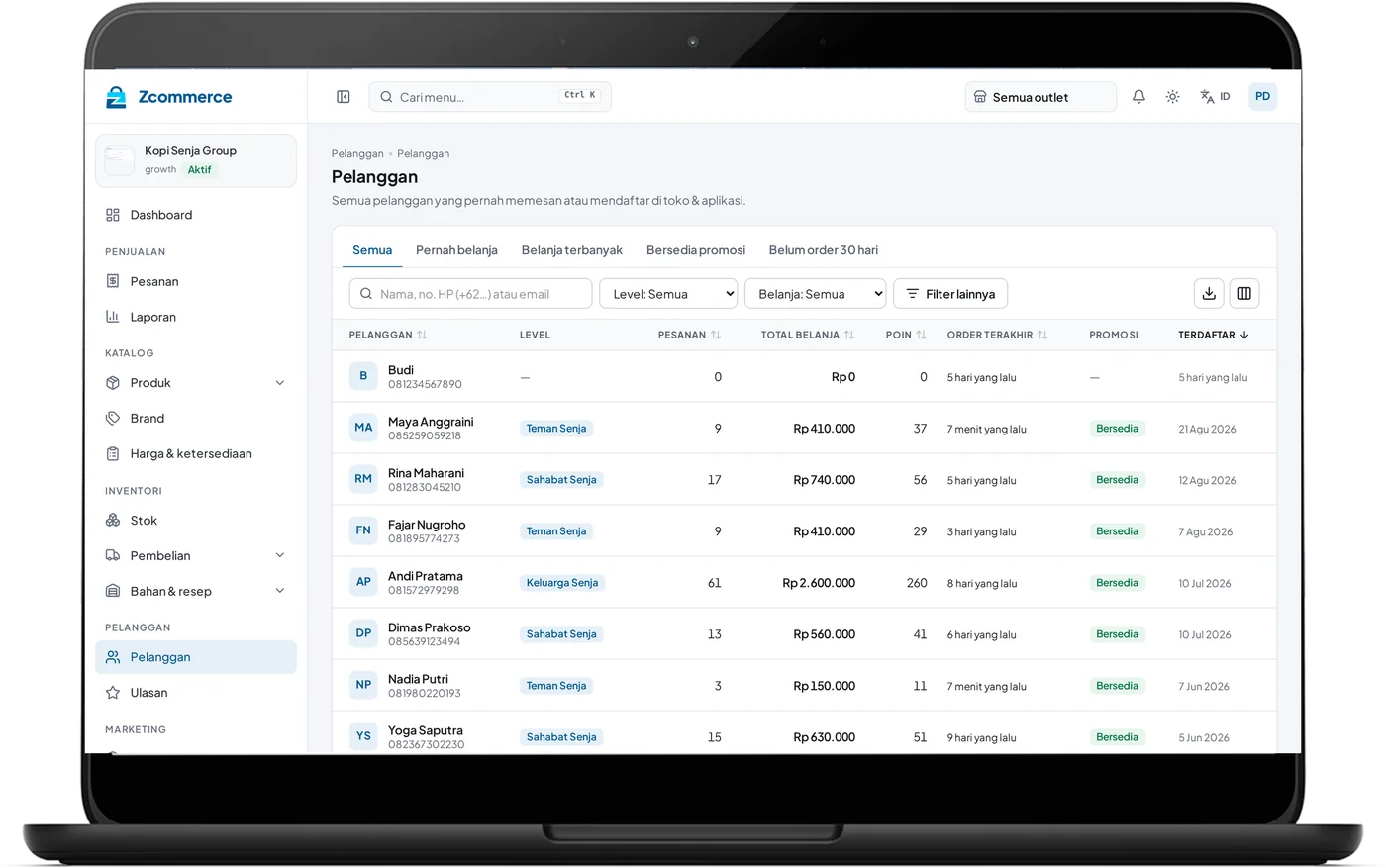
Task: Open Harga & ketersediaan page
Action: pyautogui.click(x=196, y=453)
